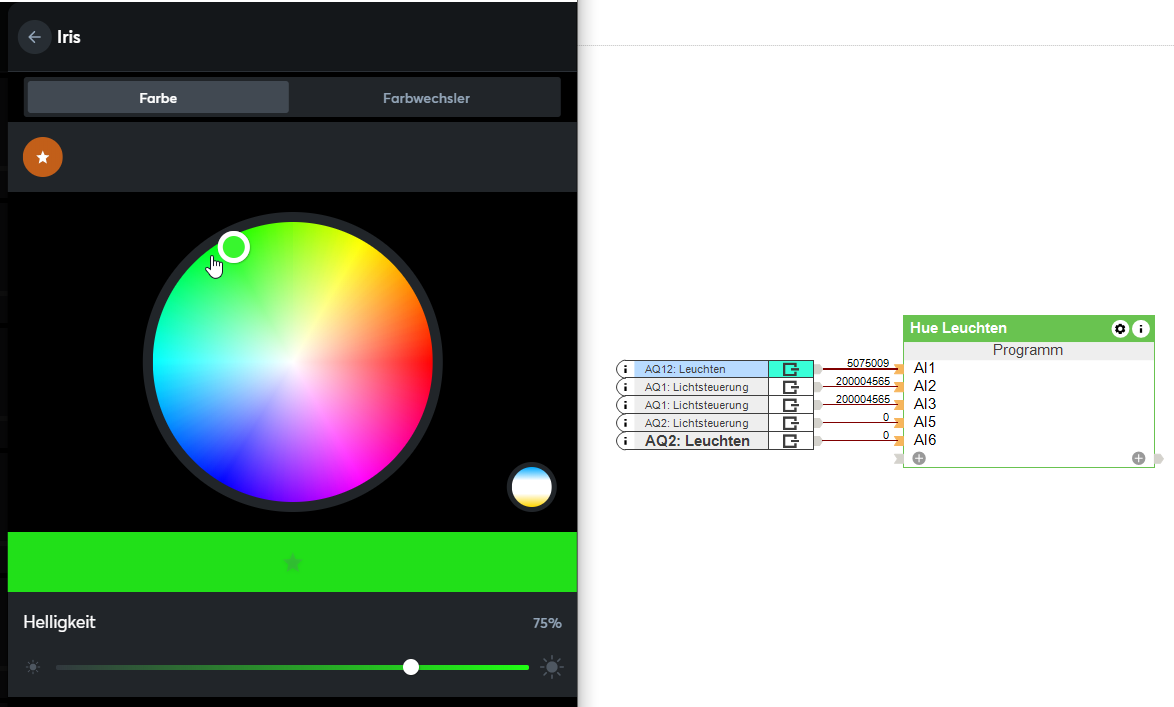Click the highlighted connector icon of AQ12: Leuchten
1174x707 pixels.
[791, 369]
